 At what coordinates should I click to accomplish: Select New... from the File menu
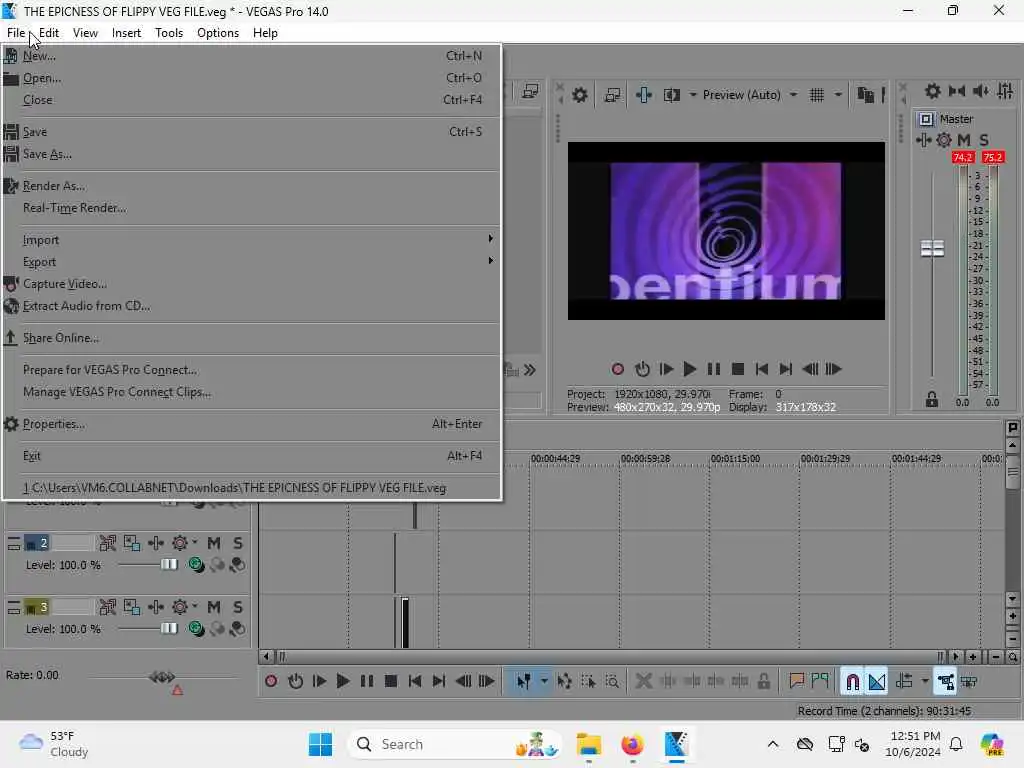pyautogui.click(x=251, y=56)
